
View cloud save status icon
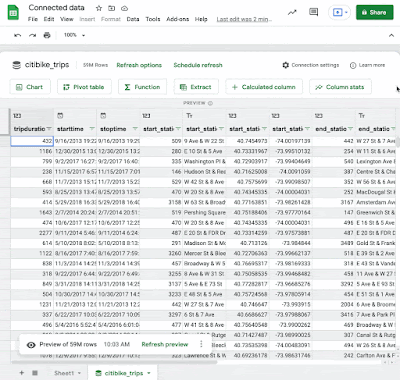(124, 8)
